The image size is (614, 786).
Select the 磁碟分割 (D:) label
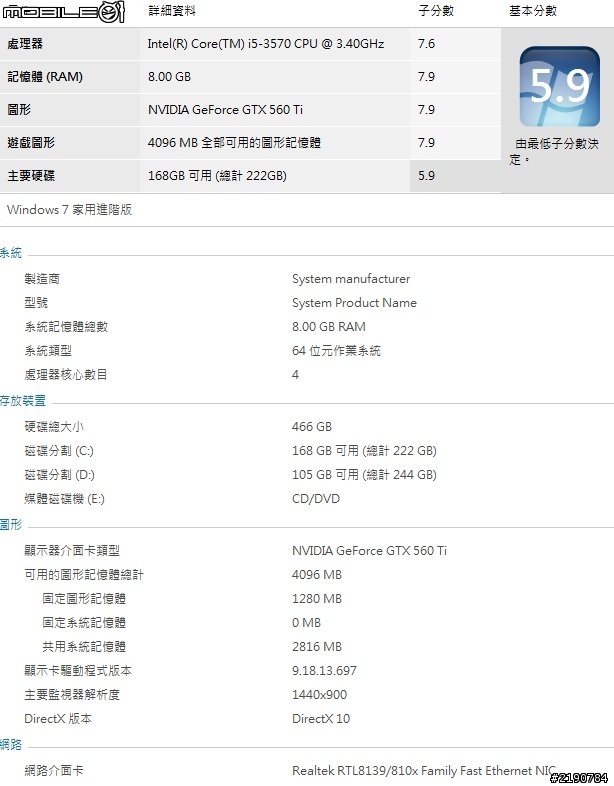60,475
